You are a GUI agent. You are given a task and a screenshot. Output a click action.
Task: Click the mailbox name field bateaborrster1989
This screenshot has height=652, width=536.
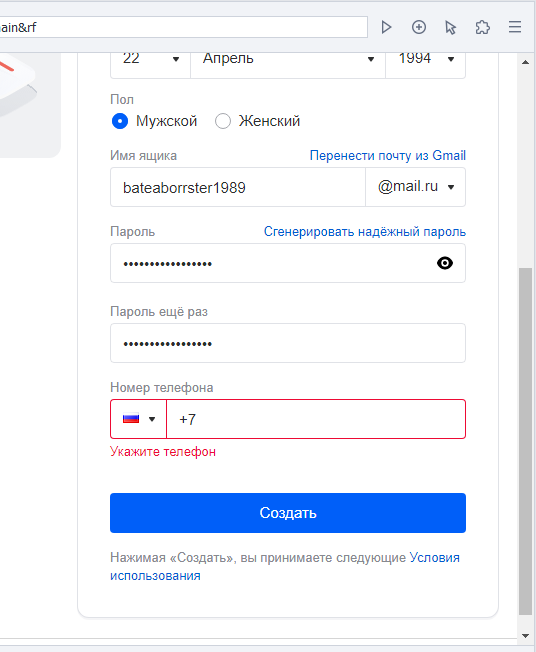pos(238,187)
